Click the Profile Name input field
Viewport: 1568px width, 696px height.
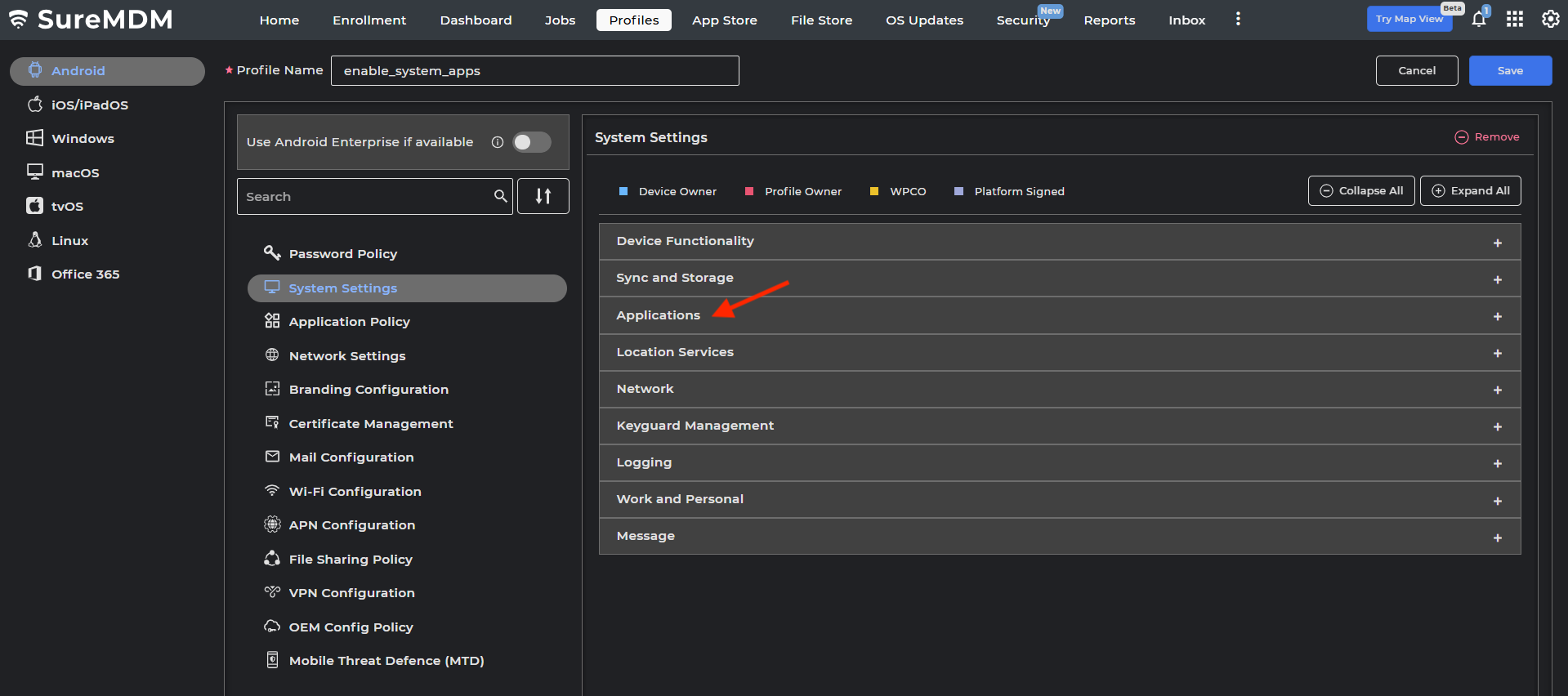[x=534, y=71]
